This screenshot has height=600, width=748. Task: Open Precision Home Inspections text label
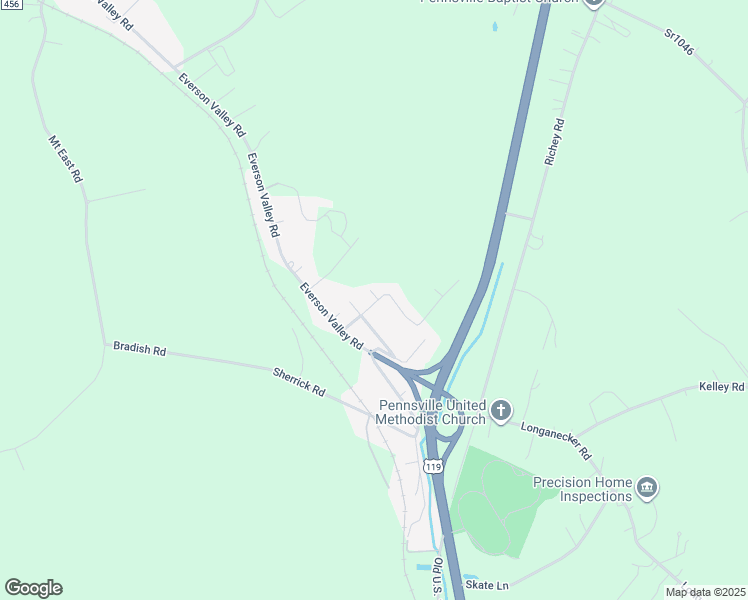click(x=582, y=489)
